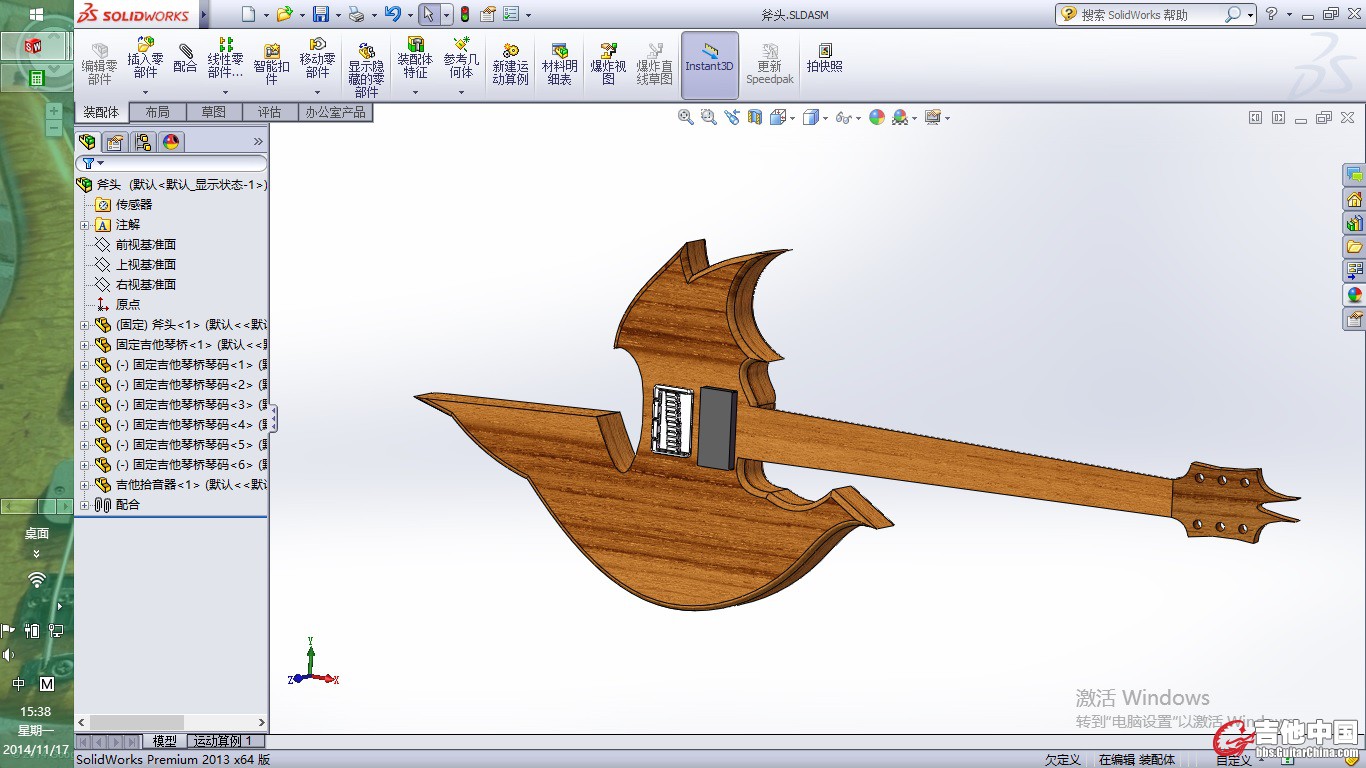The width and height of the screenshot is (1366, 768).
Task: Open the Appearances task pane ball icon
Action: point(1355,295)
